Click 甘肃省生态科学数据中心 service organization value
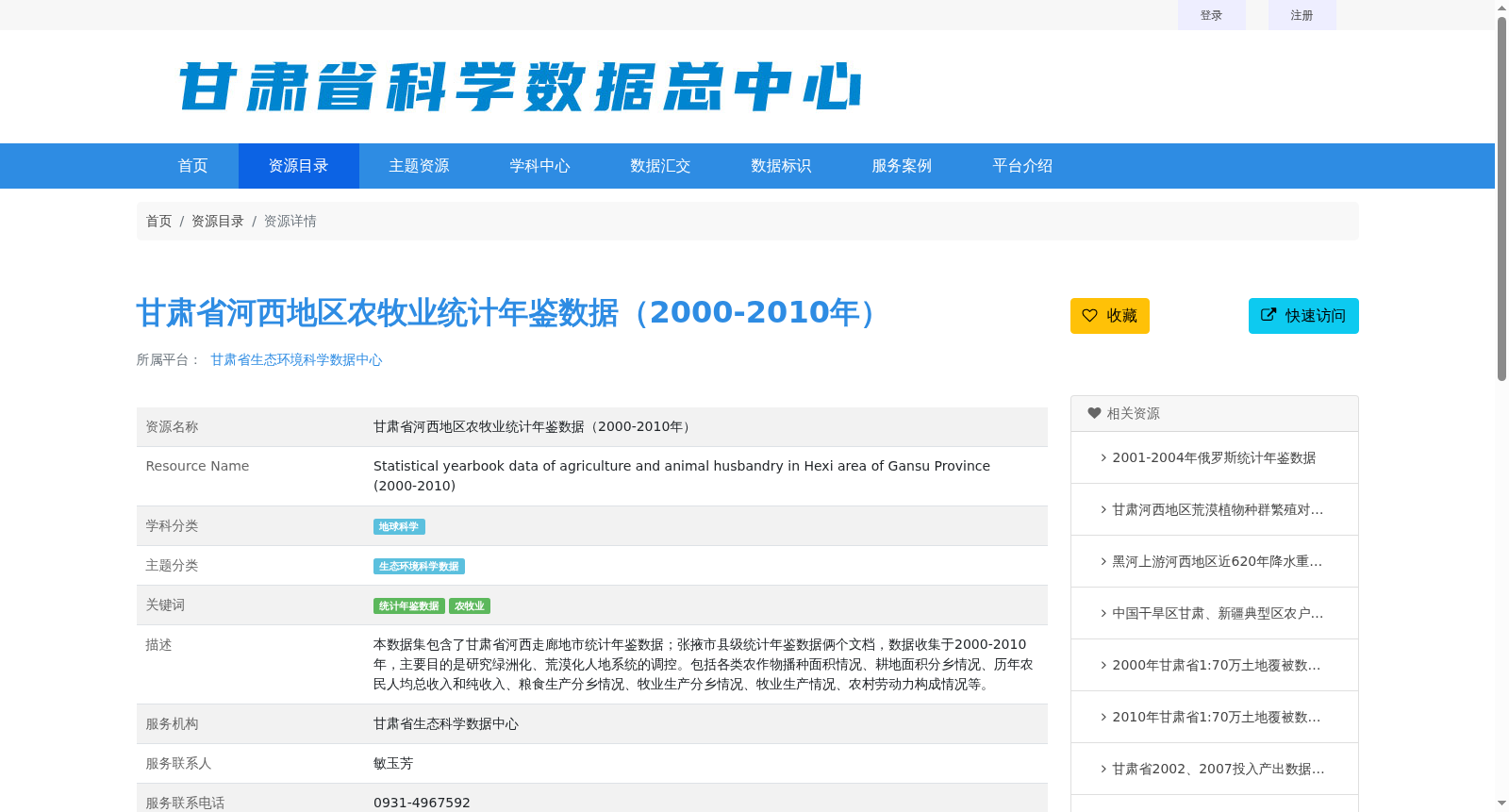The image size is (1509, 812). [x=446, y=723]
